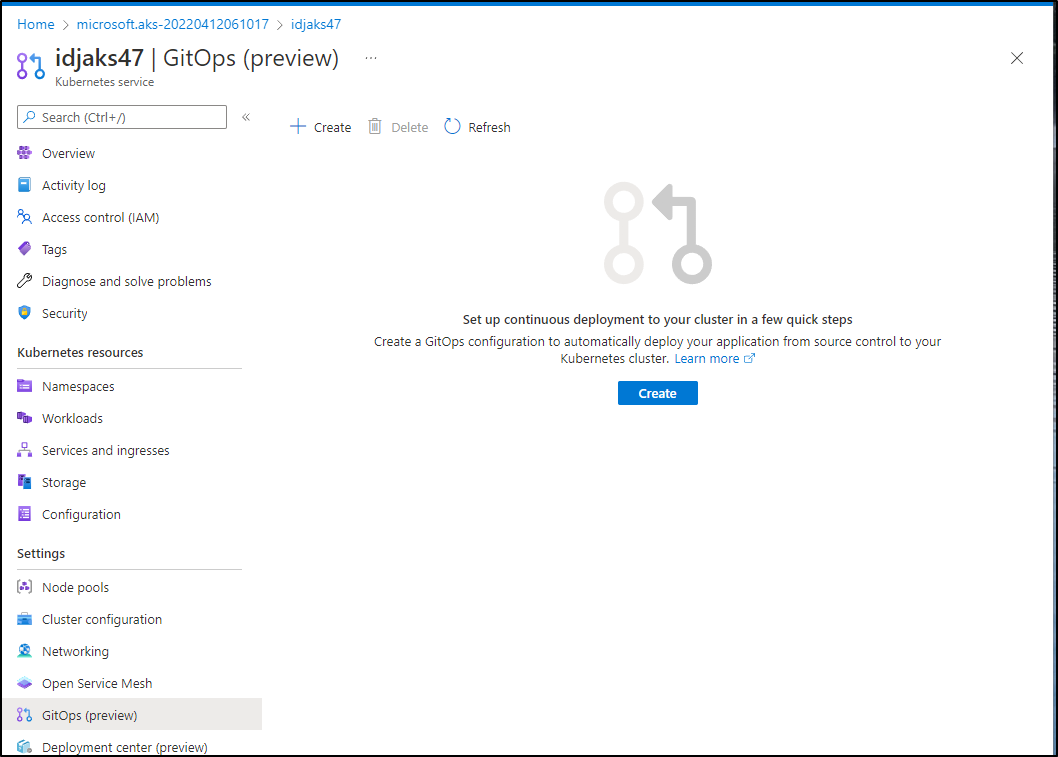The image size is (1058, 757).
Task: Click the 'Kubernetes service' subtitle text
Action: 105,82
